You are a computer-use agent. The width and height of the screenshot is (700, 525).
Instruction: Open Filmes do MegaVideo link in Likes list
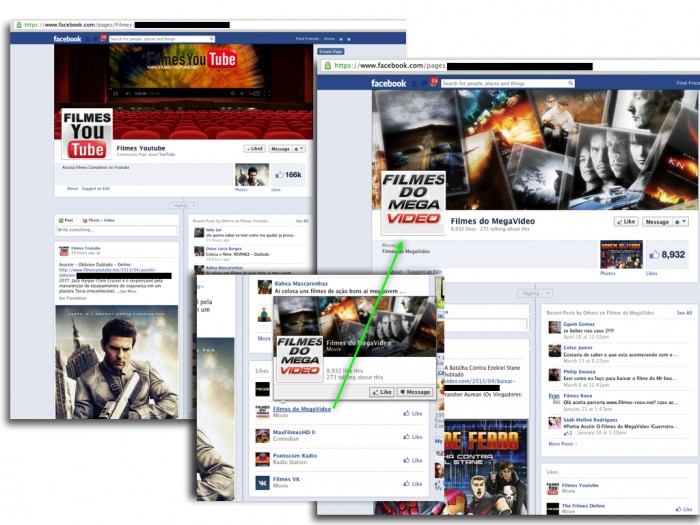point(302,408)
